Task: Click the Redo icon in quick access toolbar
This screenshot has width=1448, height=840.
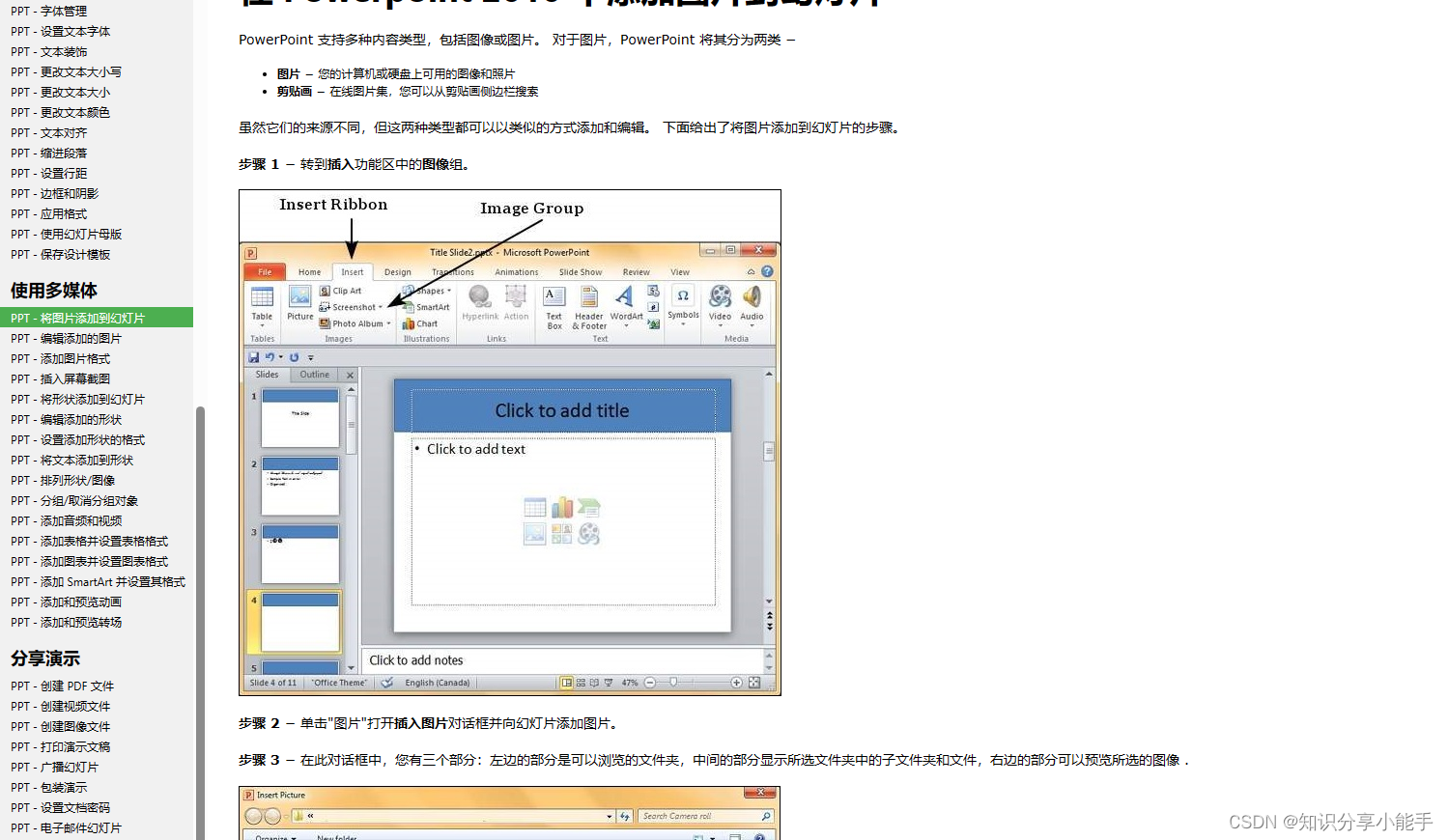Action: click(x=295, y=357)
